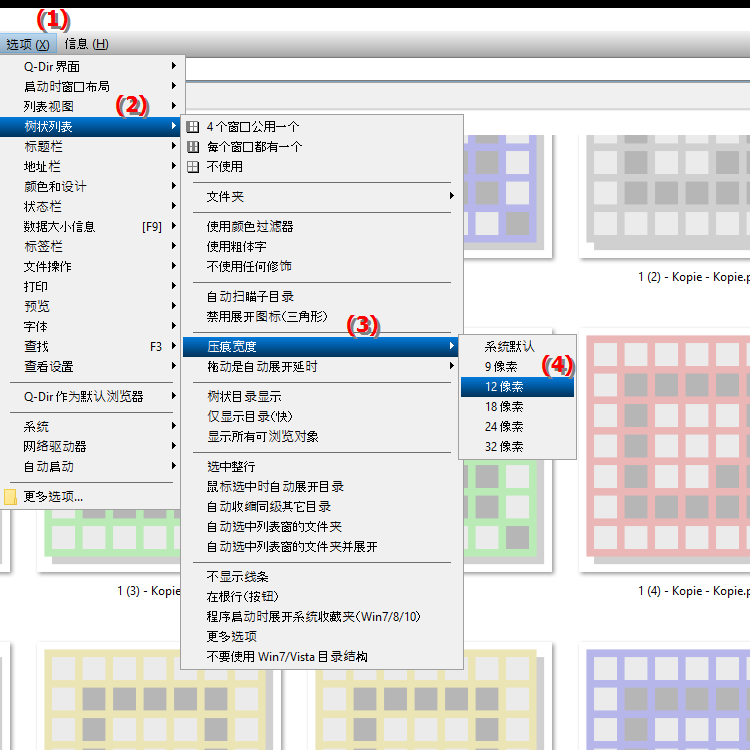
Task: Open the 地址栏 submenu
Action: pyautogui.click(x=90, y=166)
